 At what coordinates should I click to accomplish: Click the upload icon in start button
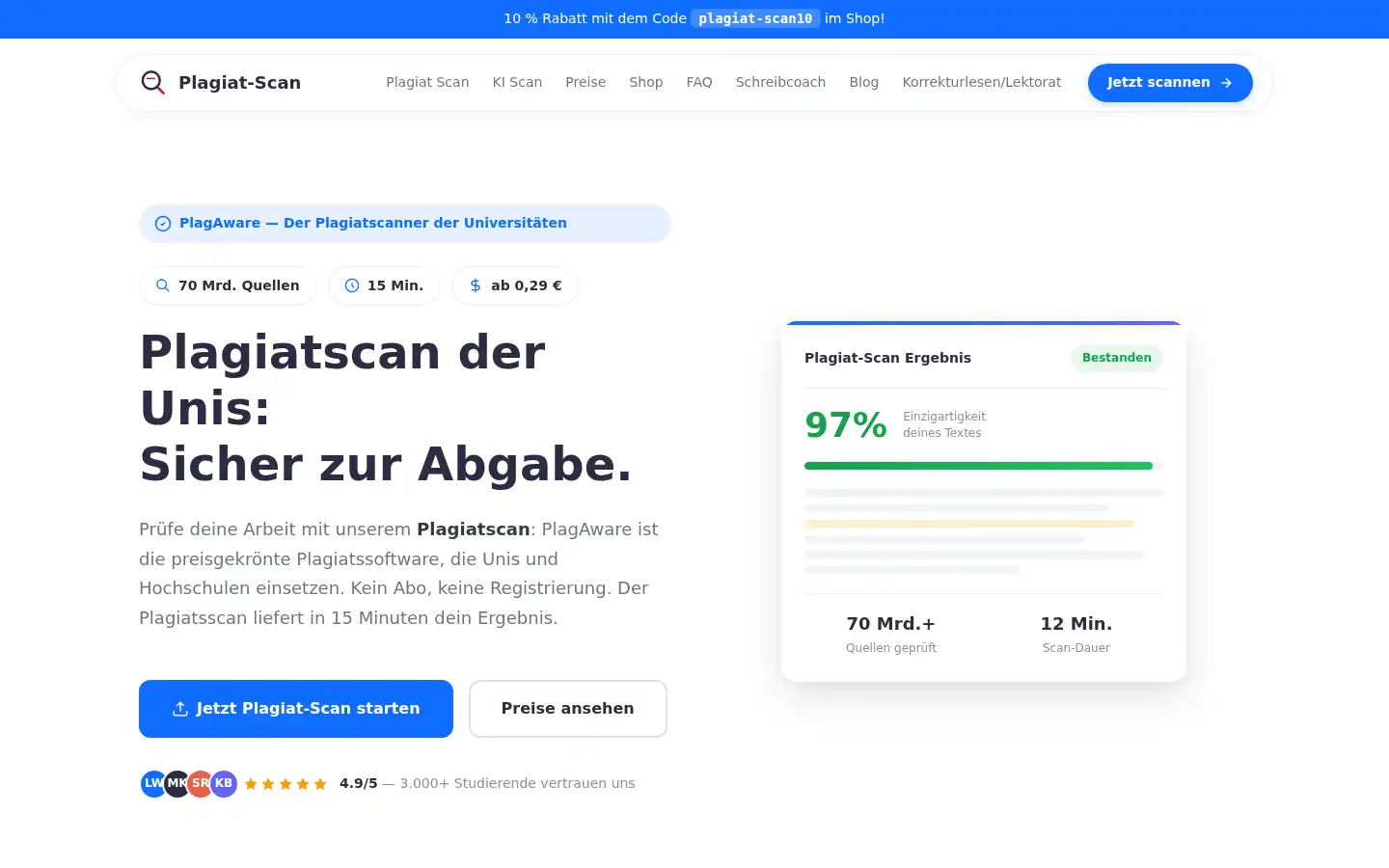(x=179, y=709)
